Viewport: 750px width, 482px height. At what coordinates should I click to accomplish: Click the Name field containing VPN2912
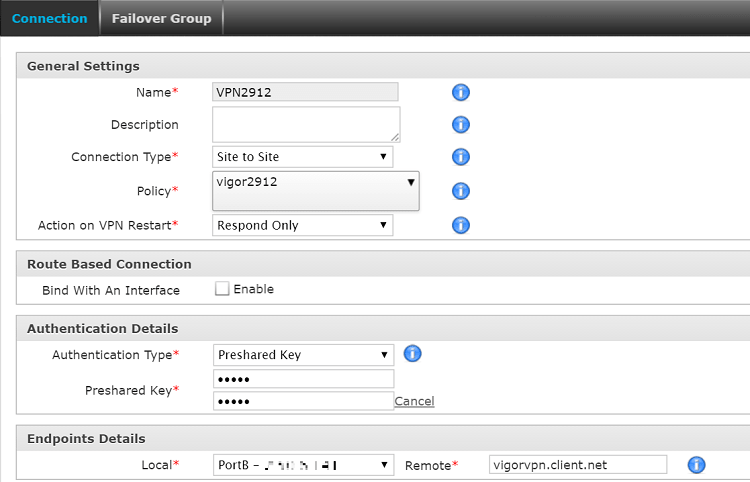coord(305,92)
